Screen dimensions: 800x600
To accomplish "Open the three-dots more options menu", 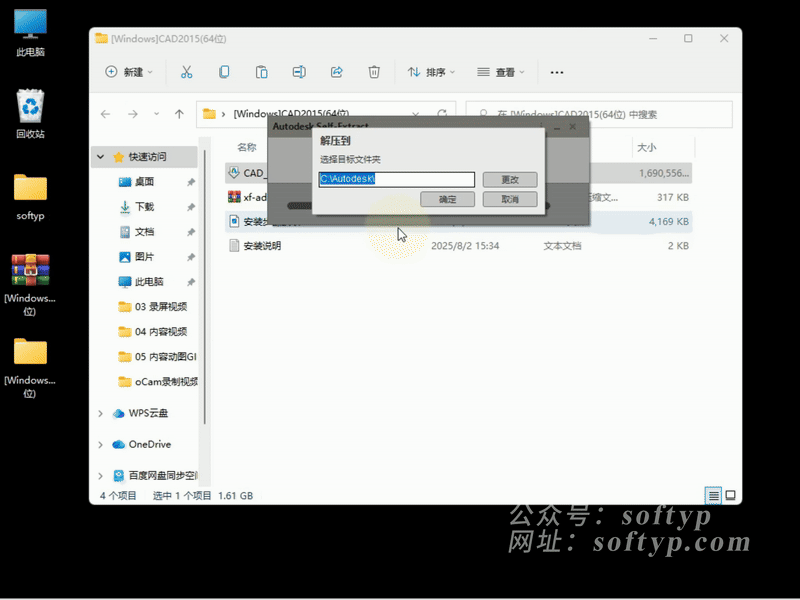I will [x=557, y=72].
